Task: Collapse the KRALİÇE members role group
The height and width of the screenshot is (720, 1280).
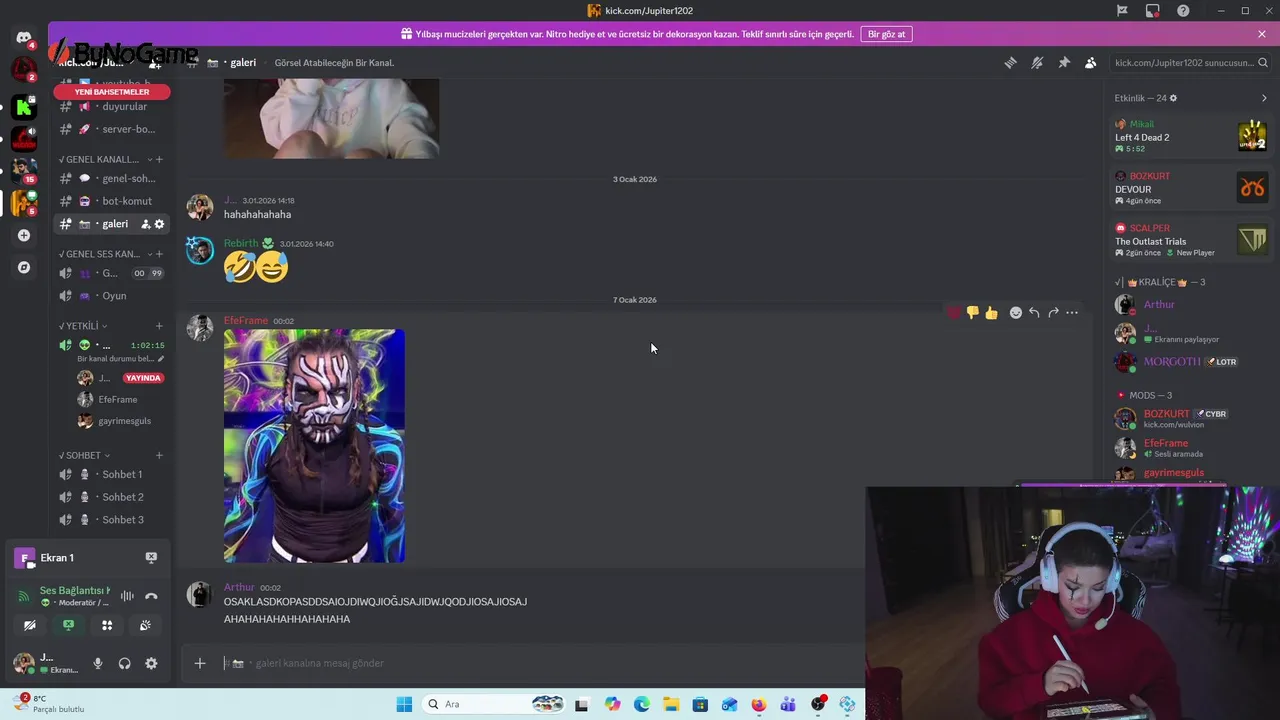Action: tap(1158, 282)
